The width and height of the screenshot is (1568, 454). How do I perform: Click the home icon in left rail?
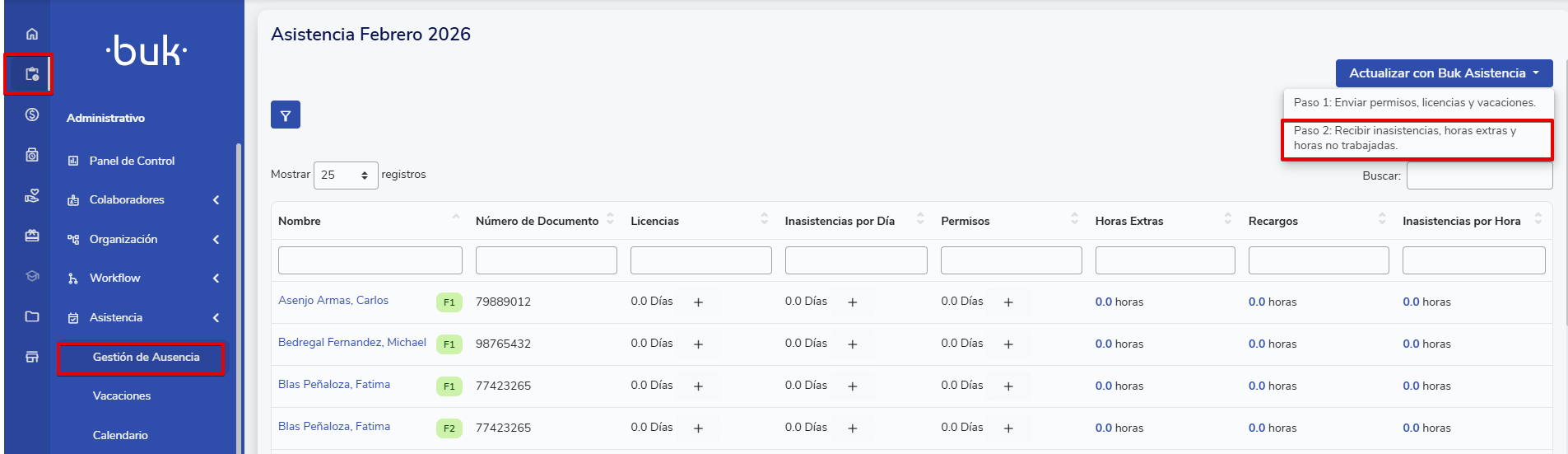[x=32, y=34]
